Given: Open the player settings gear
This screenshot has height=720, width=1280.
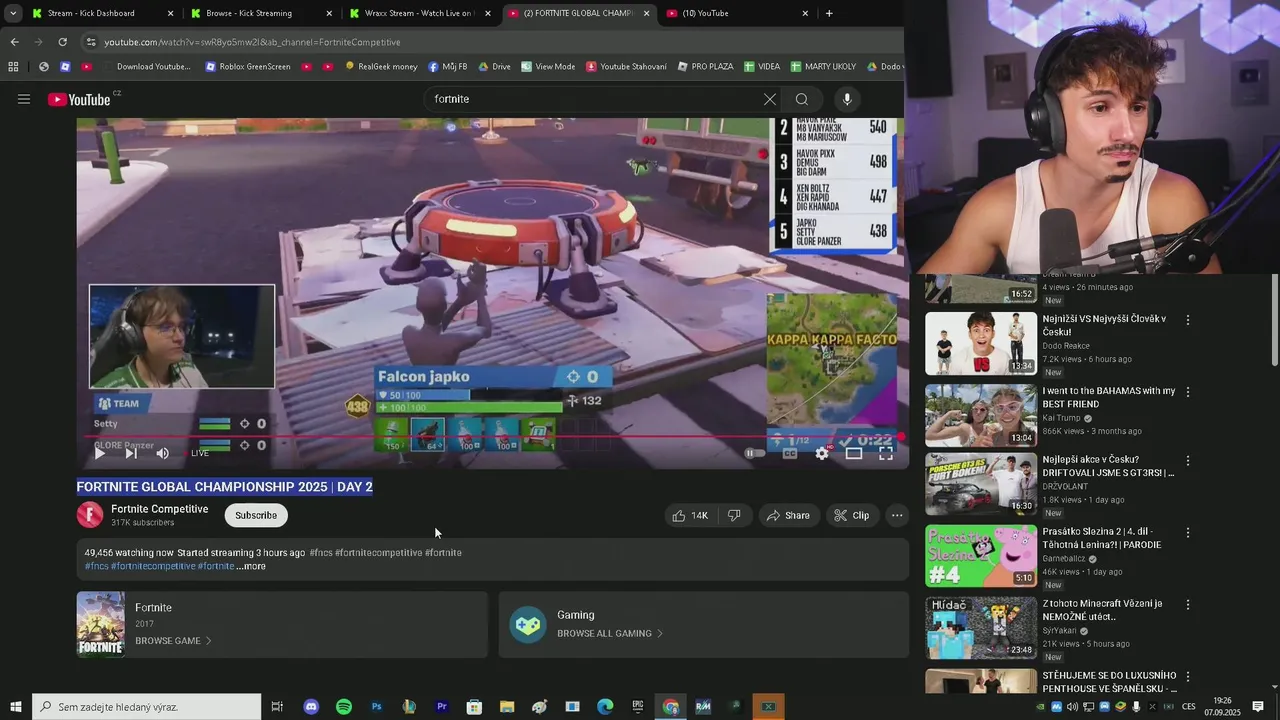Looking at the screenshot, I should (x=822, y=453).
